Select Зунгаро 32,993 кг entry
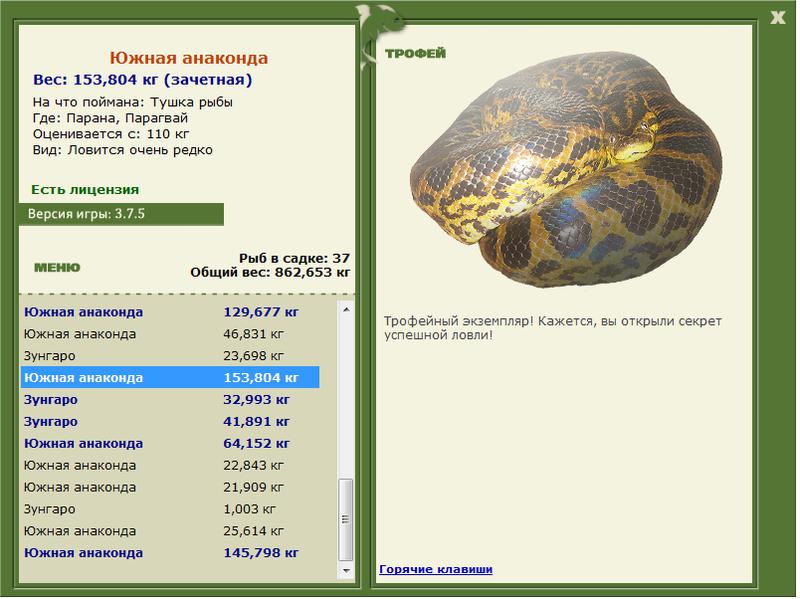The image size is (800, 599). point(170,400)
